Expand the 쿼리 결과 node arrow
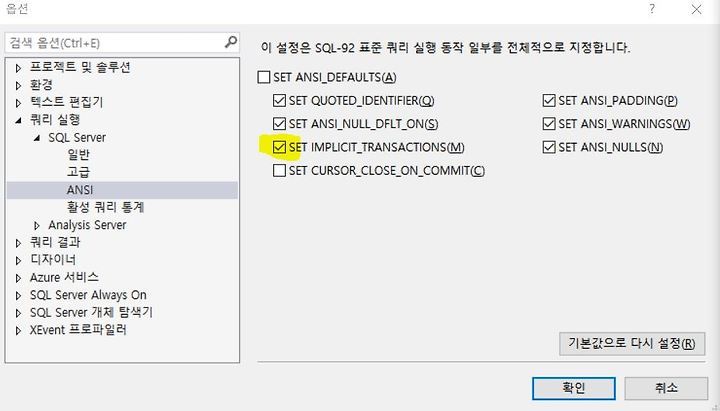720x411 pixels. coord(18,243)
